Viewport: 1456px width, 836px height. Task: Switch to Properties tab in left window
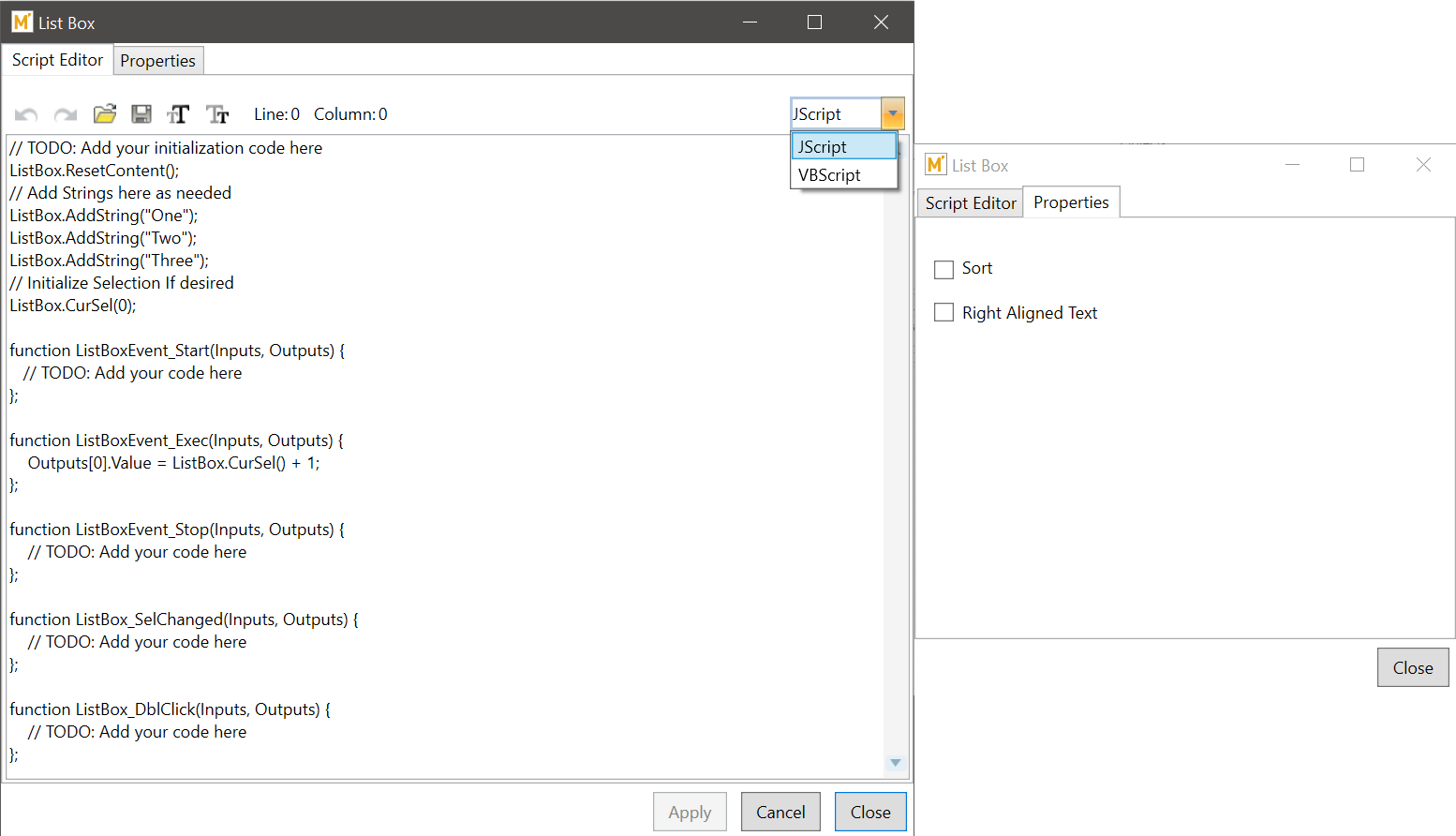click(157, 61)
